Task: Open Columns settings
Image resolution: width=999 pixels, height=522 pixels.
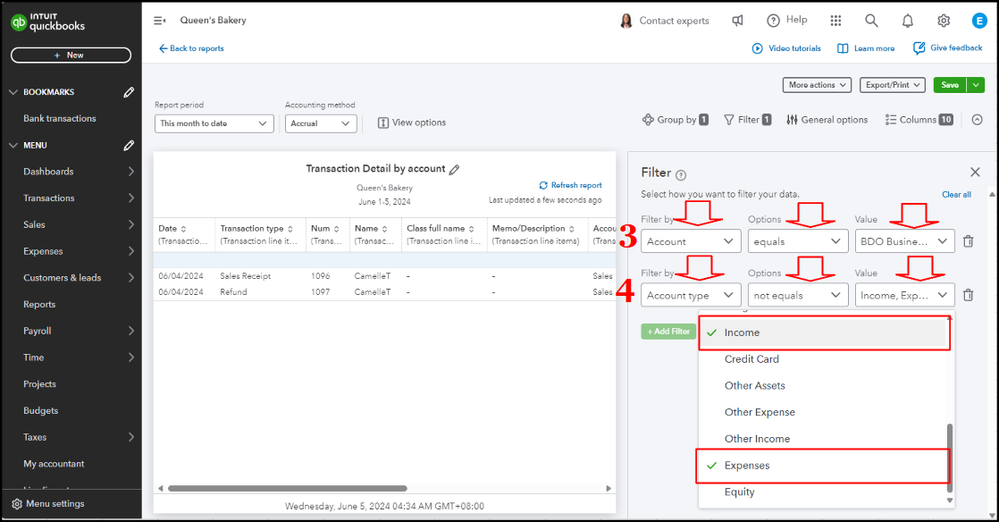Action: 919,120
